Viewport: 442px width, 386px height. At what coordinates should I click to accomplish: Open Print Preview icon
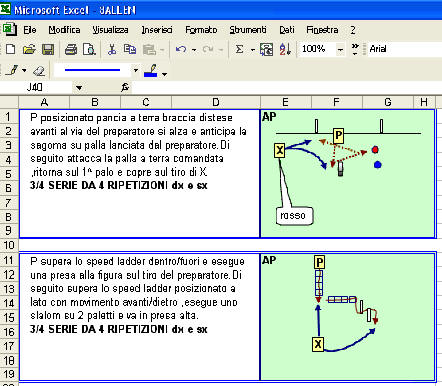coord(89,49)
